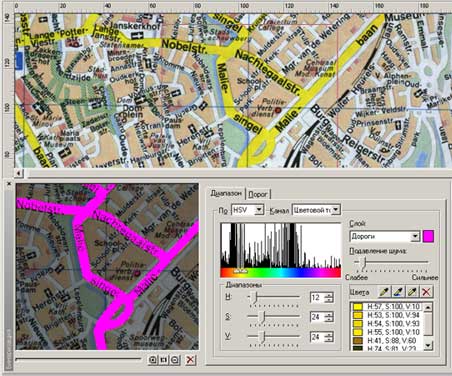452x376 pixels.
Task: Click the noise suppression slider handle
Action: (x=363, y=262)
